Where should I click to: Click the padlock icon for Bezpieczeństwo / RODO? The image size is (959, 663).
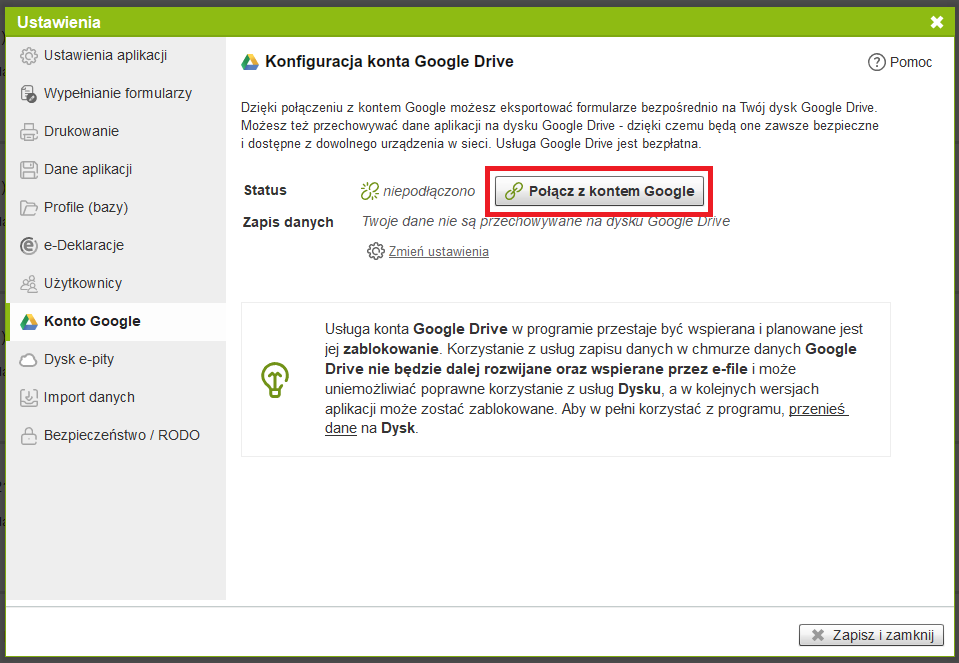[29, 435]
